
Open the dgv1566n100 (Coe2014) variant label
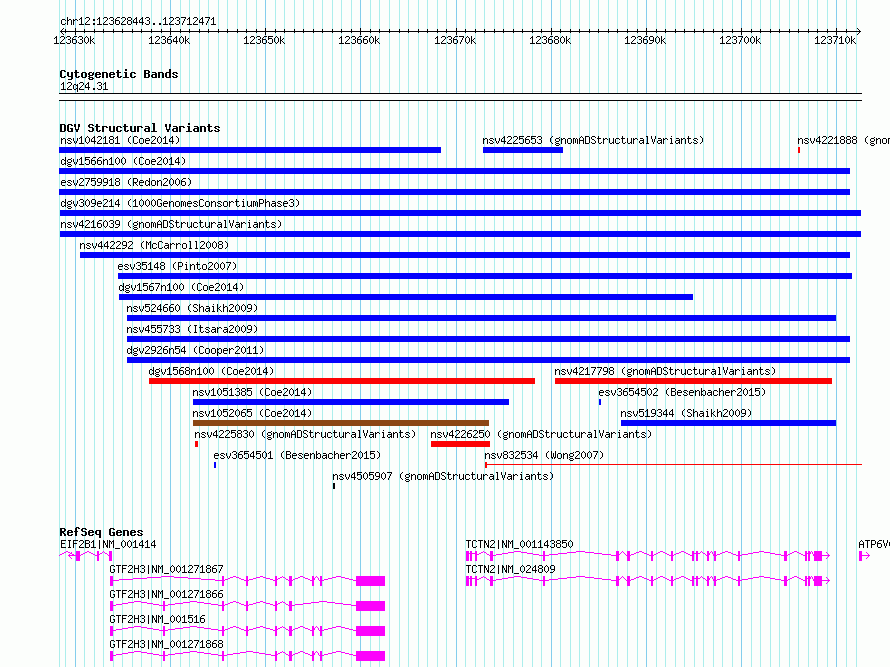point(123,161)
